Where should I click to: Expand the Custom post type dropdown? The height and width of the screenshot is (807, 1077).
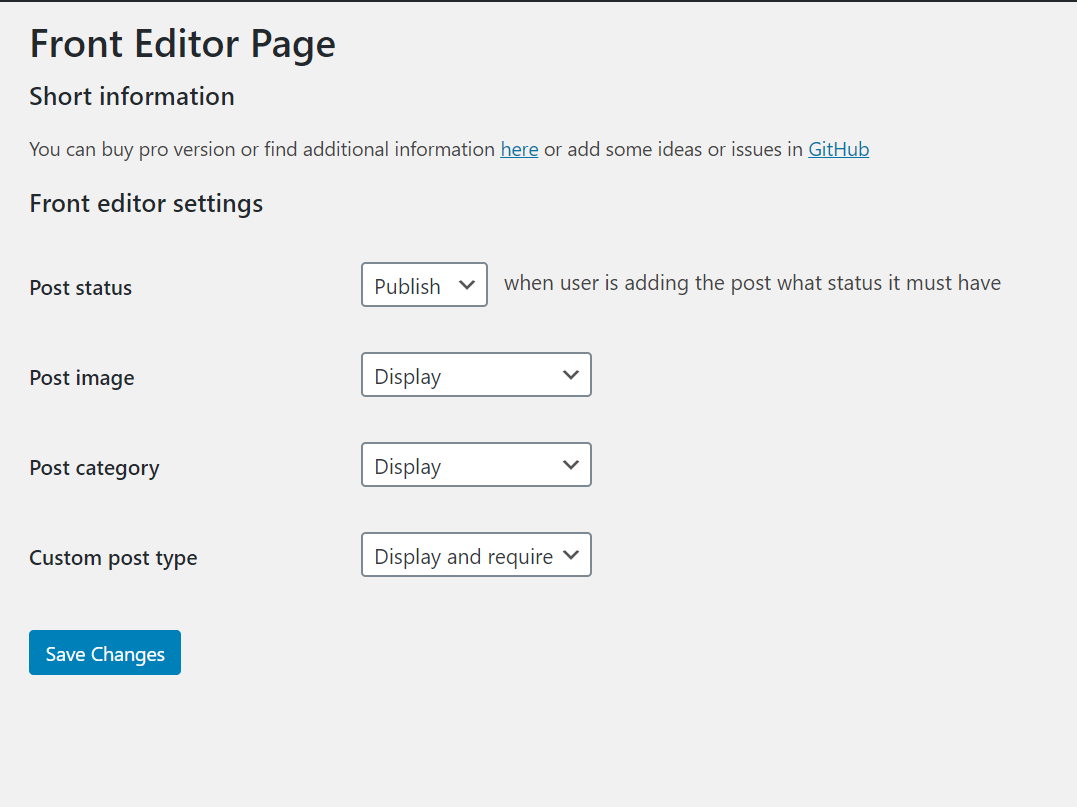476,554
